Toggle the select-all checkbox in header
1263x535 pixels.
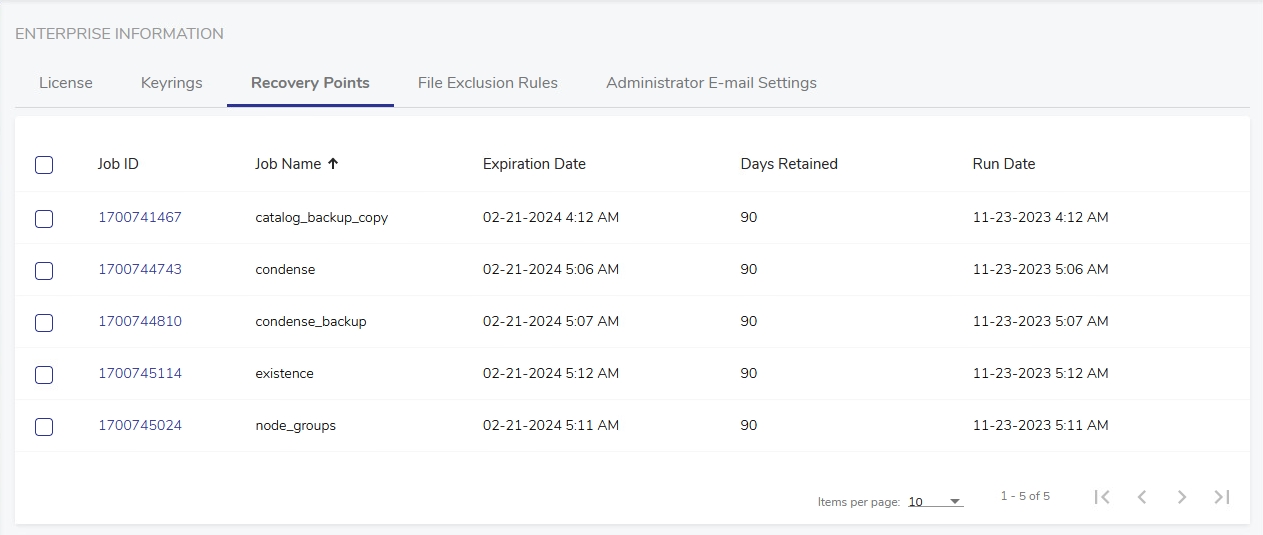(x=44, y=165)
